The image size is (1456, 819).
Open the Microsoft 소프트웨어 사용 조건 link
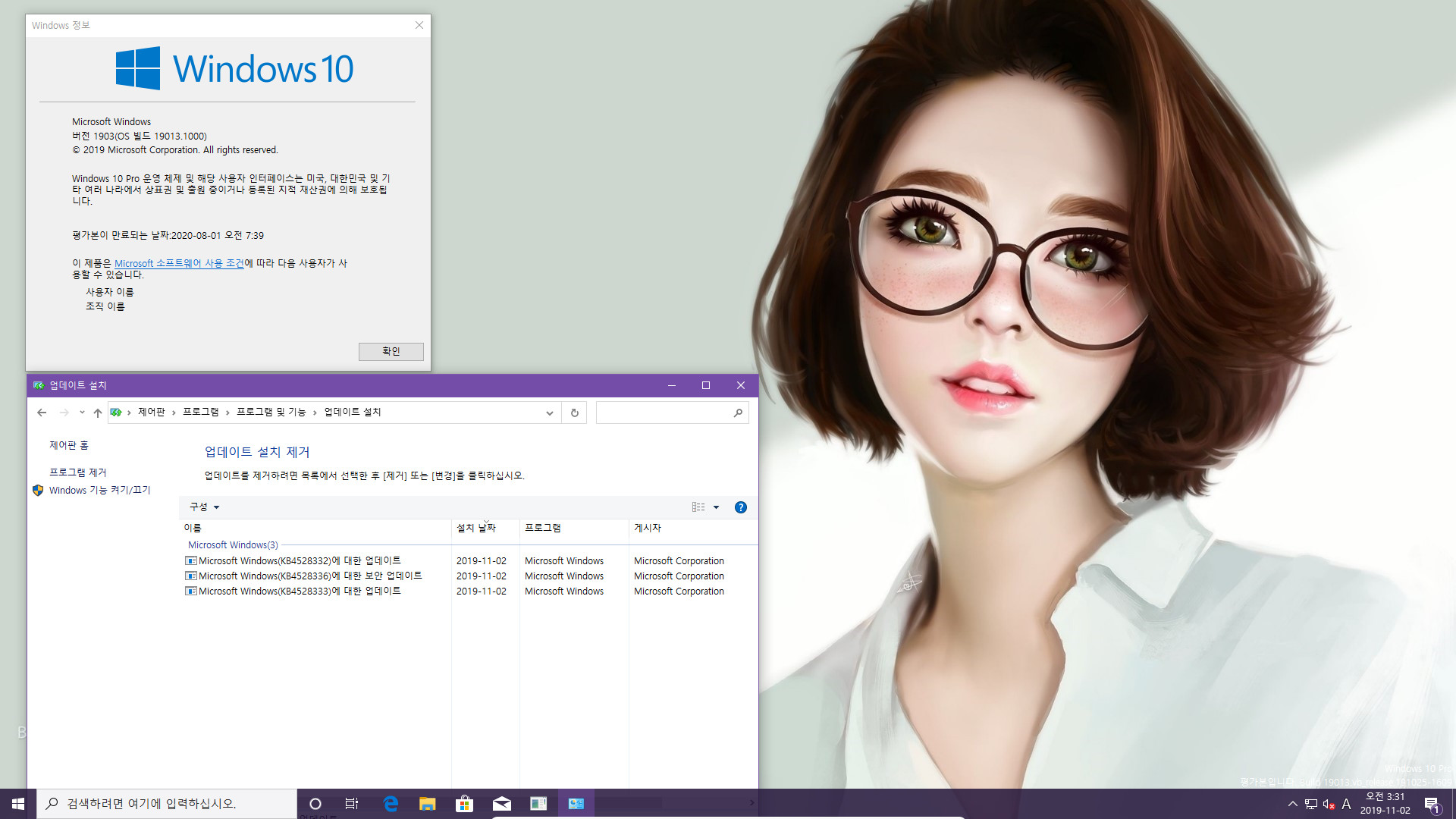click(x=179, y=263)
